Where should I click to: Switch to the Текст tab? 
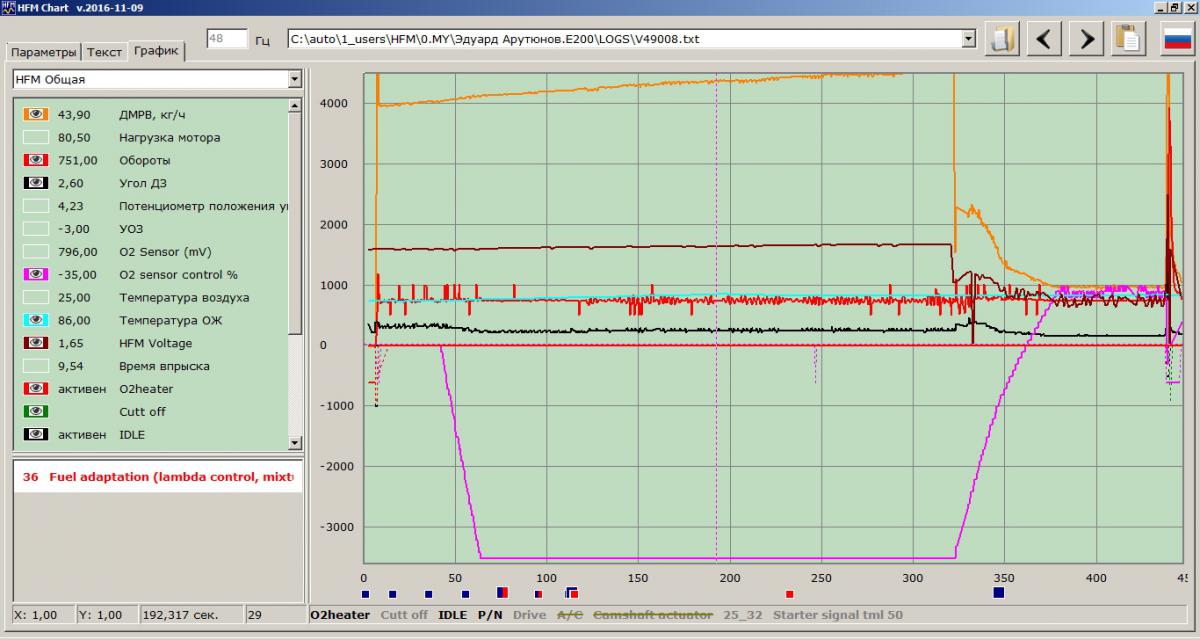click(x=104, y=53)
